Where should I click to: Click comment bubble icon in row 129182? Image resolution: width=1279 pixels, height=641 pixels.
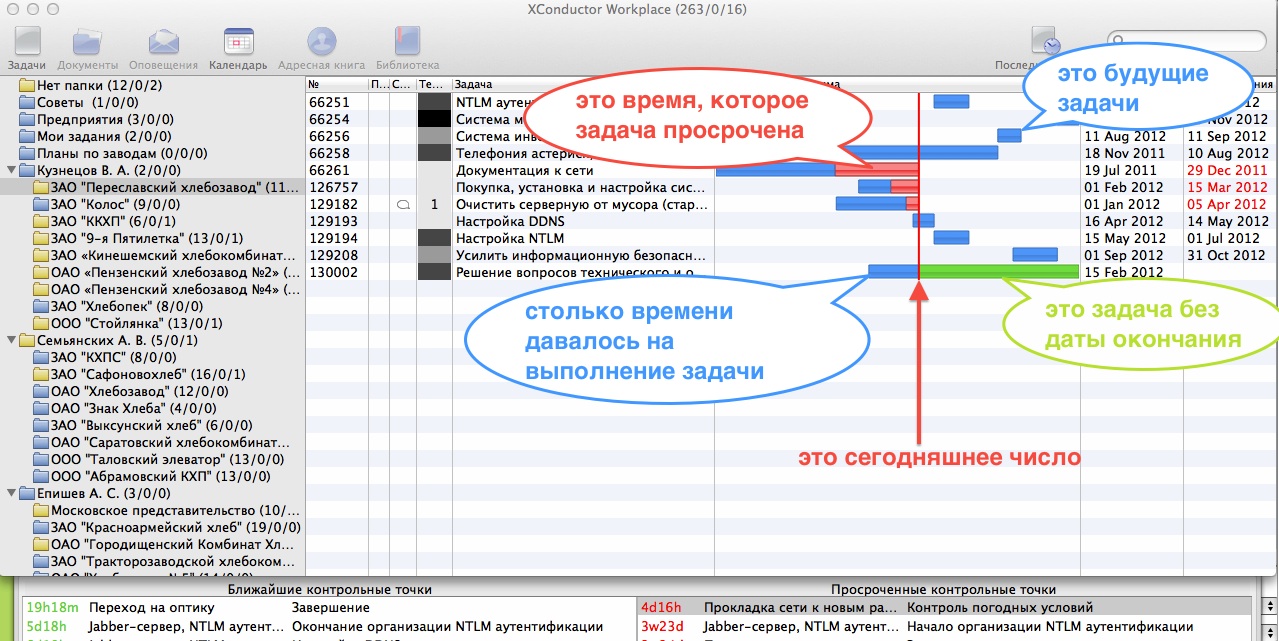(x=401, y=204)
